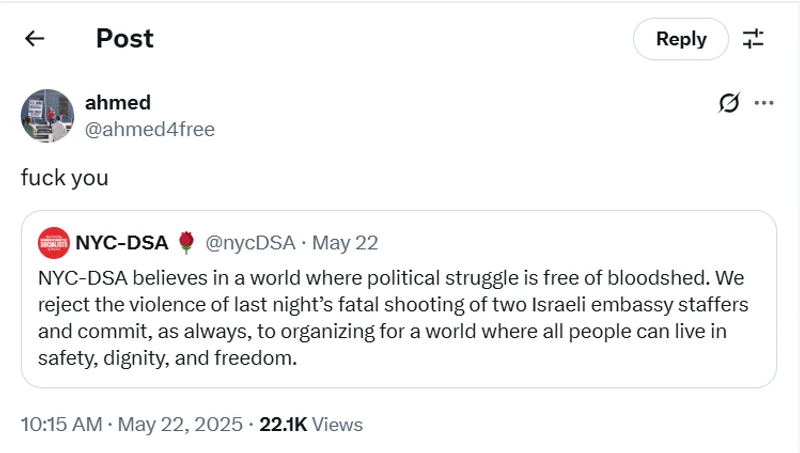
Task: Open the reply filter settings icon
Action: (753, 39)
